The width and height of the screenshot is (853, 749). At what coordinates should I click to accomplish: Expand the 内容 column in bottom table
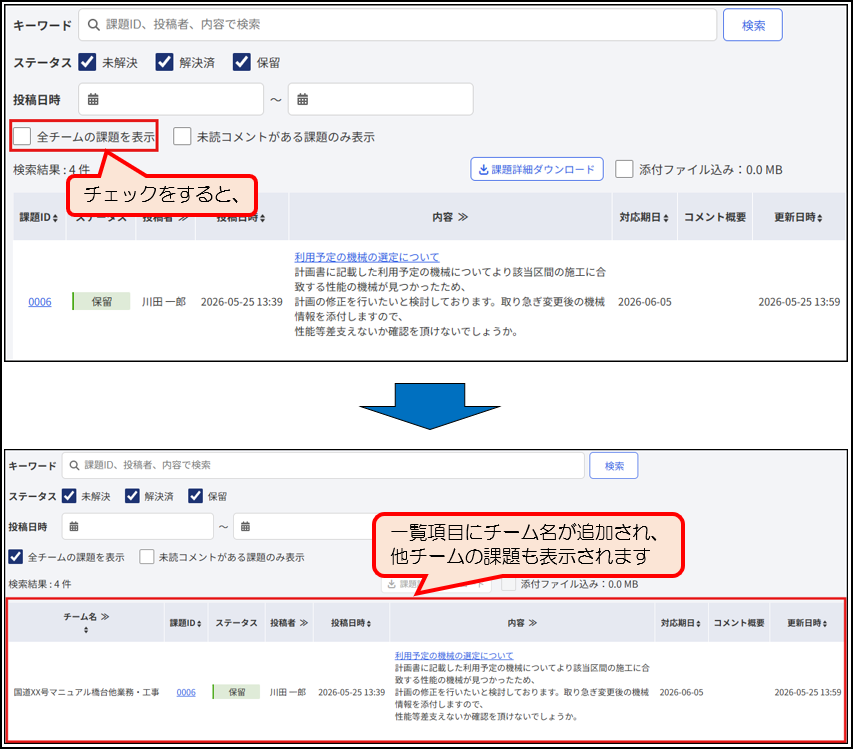coord(533,623)
